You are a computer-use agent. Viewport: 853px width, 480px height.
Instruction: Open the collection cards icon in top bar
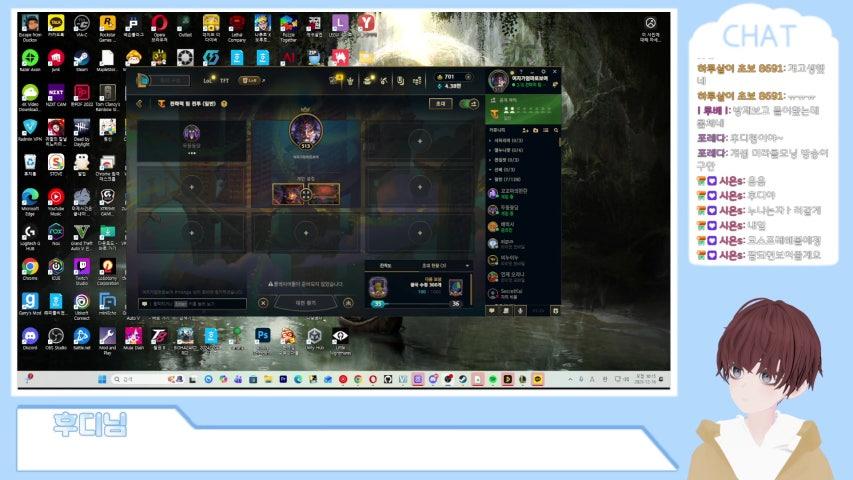click(x=400, y=81)
